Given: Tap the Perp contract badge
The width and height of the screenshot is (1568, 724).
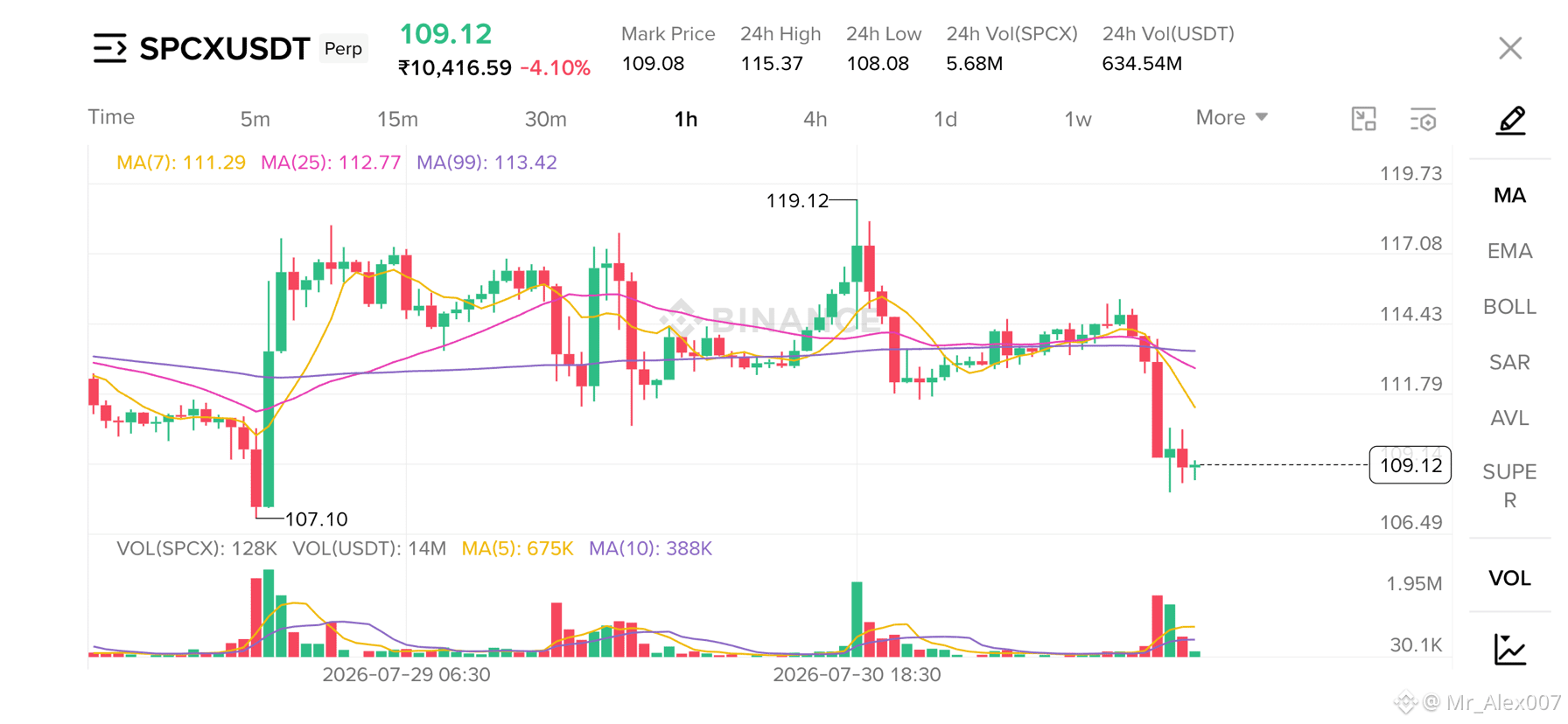Looking at the screenshot, I should coord(343,48).
